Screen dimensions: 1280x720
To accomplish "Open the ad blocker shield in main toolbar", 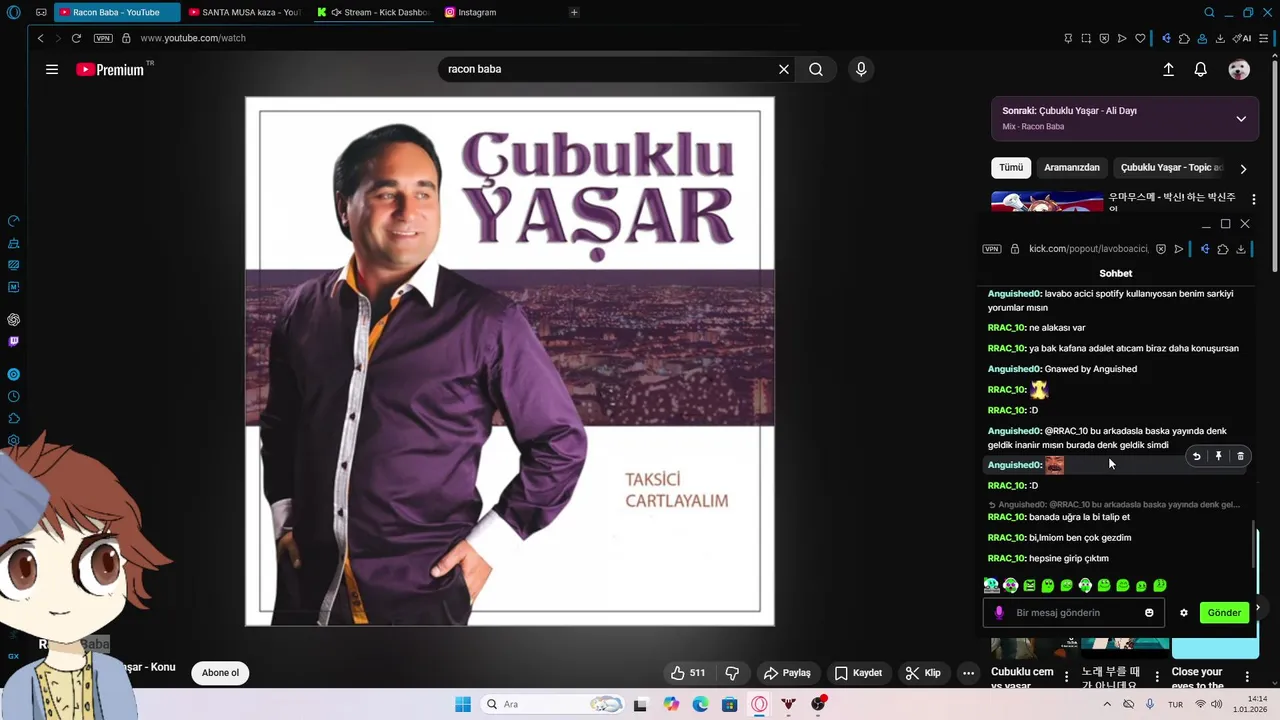I will pyautogui.click(x=1104, y=38).
